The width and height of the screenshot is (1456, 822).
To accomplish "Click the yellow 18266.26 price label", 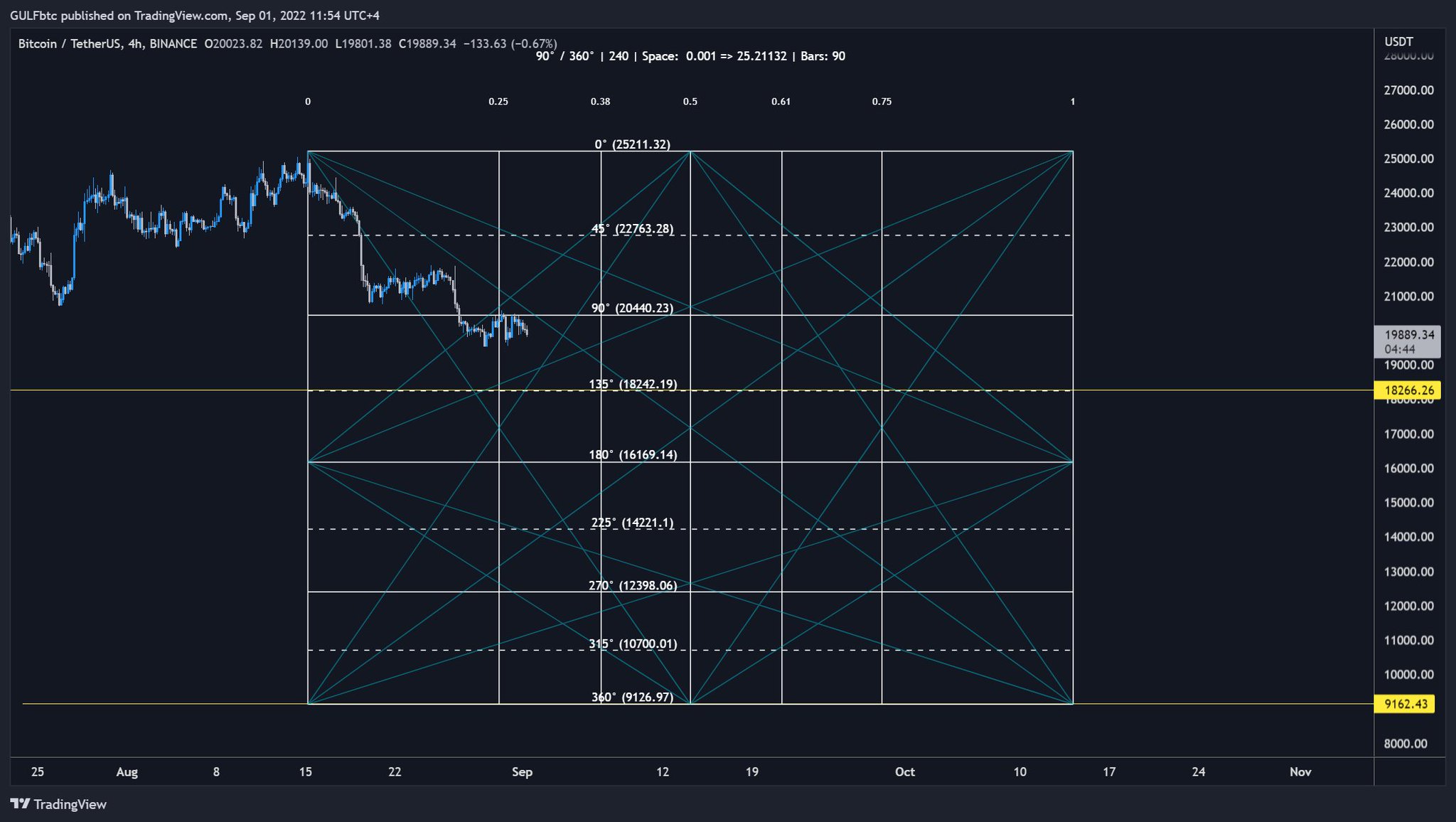I will click(1408, 390).
